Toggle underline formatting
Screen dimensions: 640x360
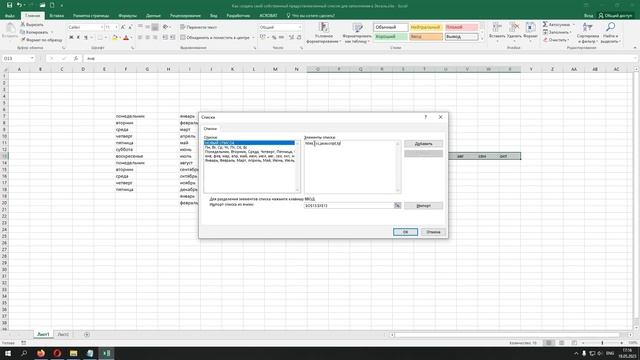86,38
